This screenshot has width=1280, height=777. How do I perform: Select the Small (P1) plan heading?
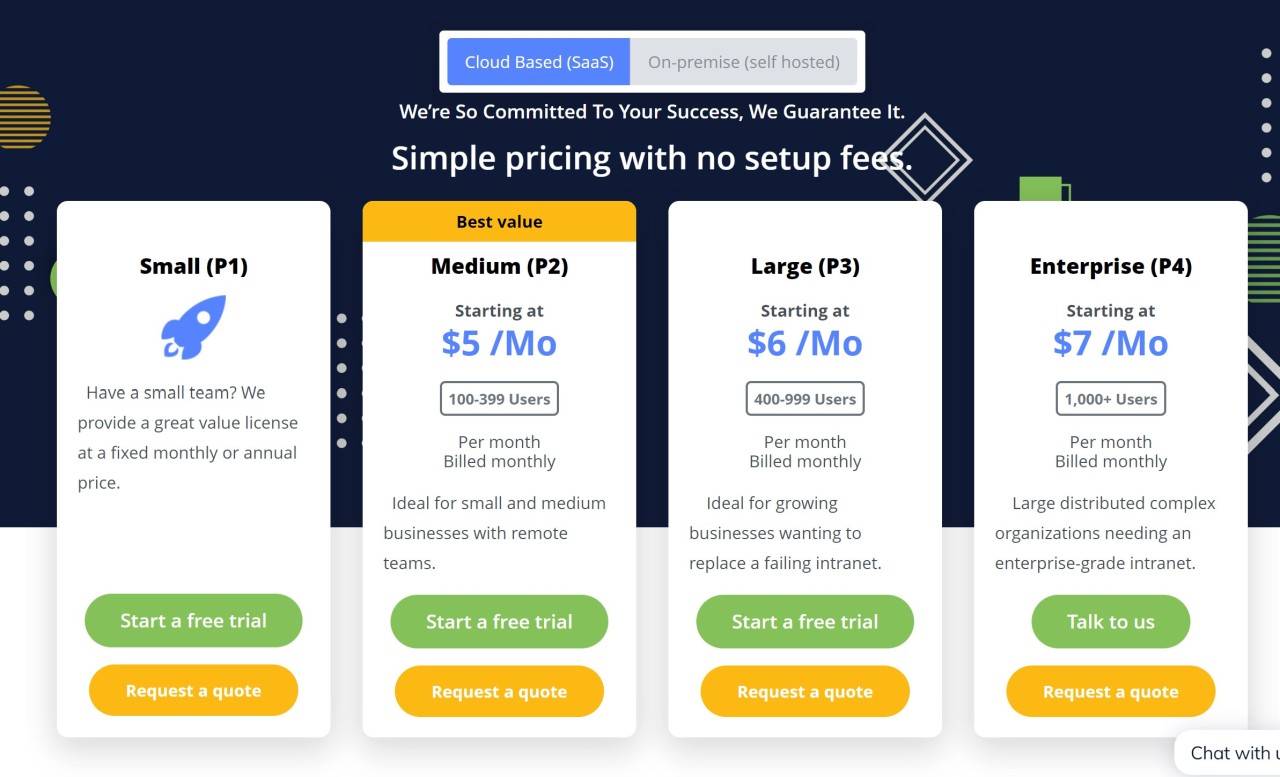(192, 265)
